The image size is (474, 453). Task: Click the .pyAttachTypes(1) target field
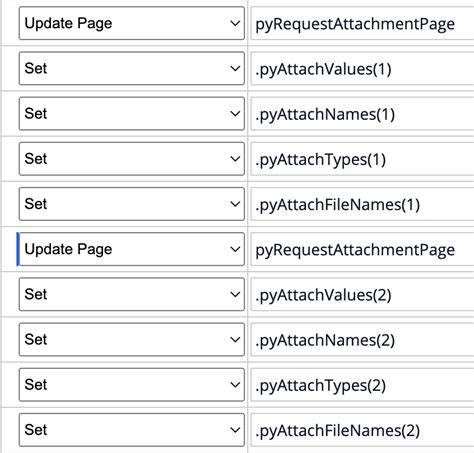tap(362, 159)
